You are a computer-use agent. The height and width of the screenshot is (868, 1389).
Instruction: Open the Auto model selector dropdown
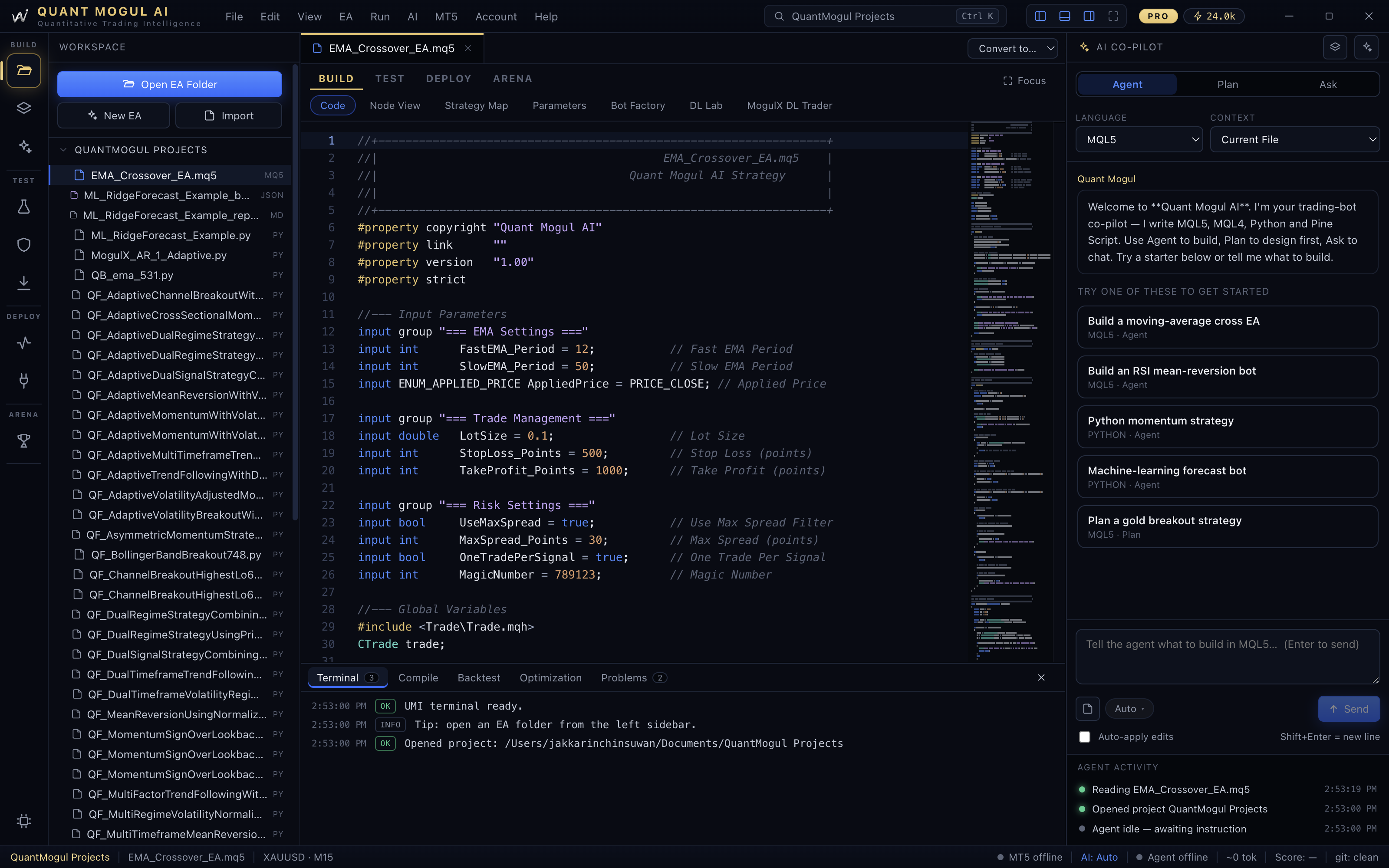point(1129,709)
